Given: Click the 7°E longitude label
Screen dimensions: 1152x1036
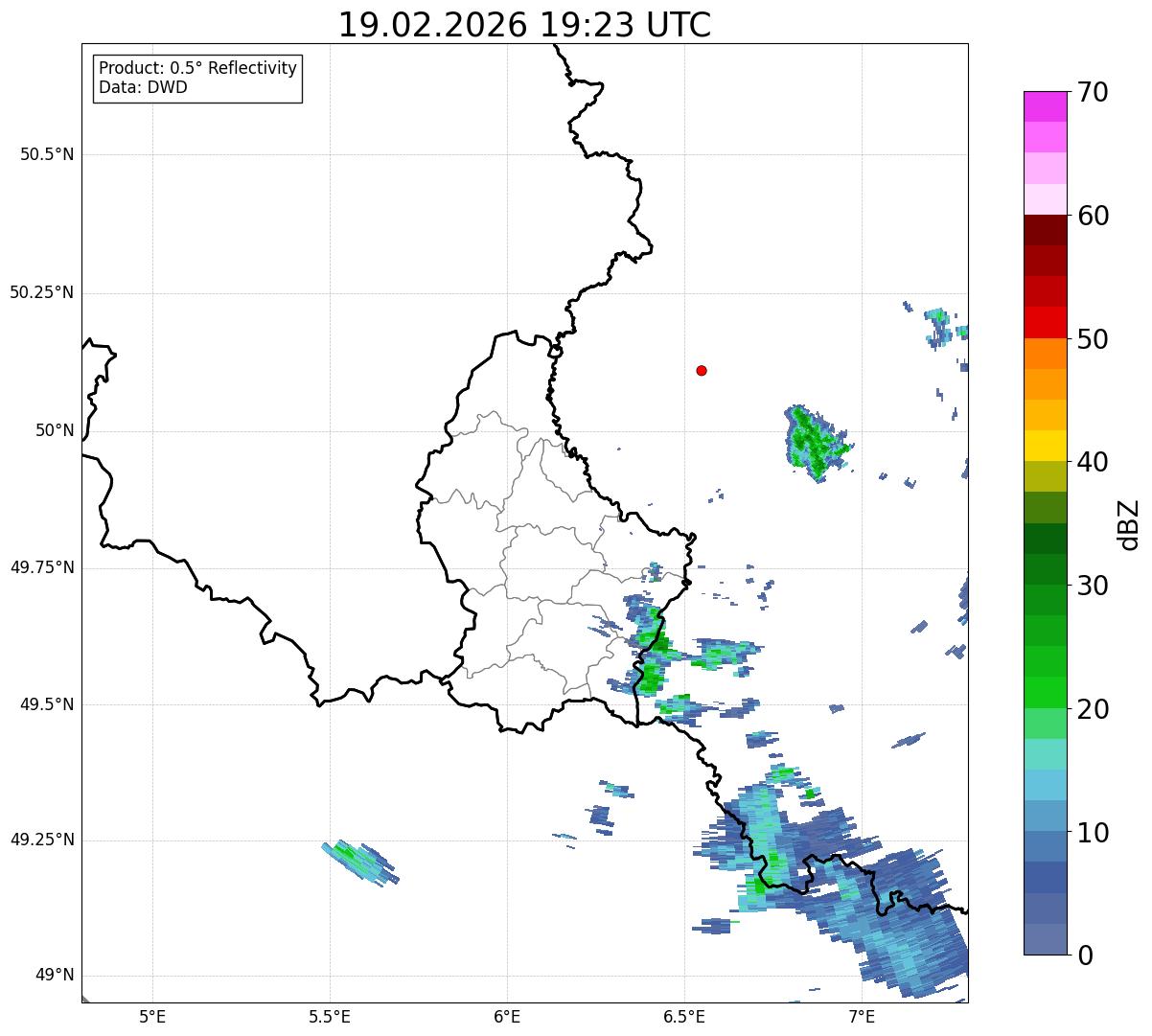Looking at the screenshot, I should pyautogui.click(x=862, y=1017).
